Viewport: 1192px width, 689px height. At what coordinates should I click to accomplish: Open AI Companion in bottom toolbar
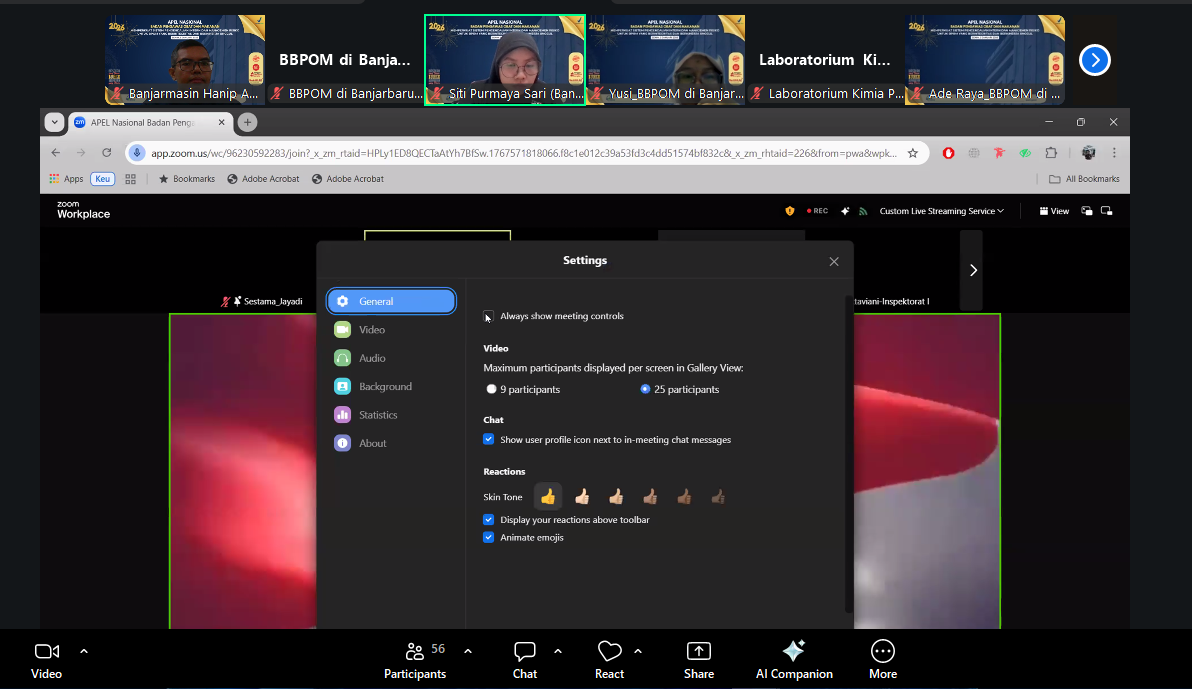click(x=794, y=652)
